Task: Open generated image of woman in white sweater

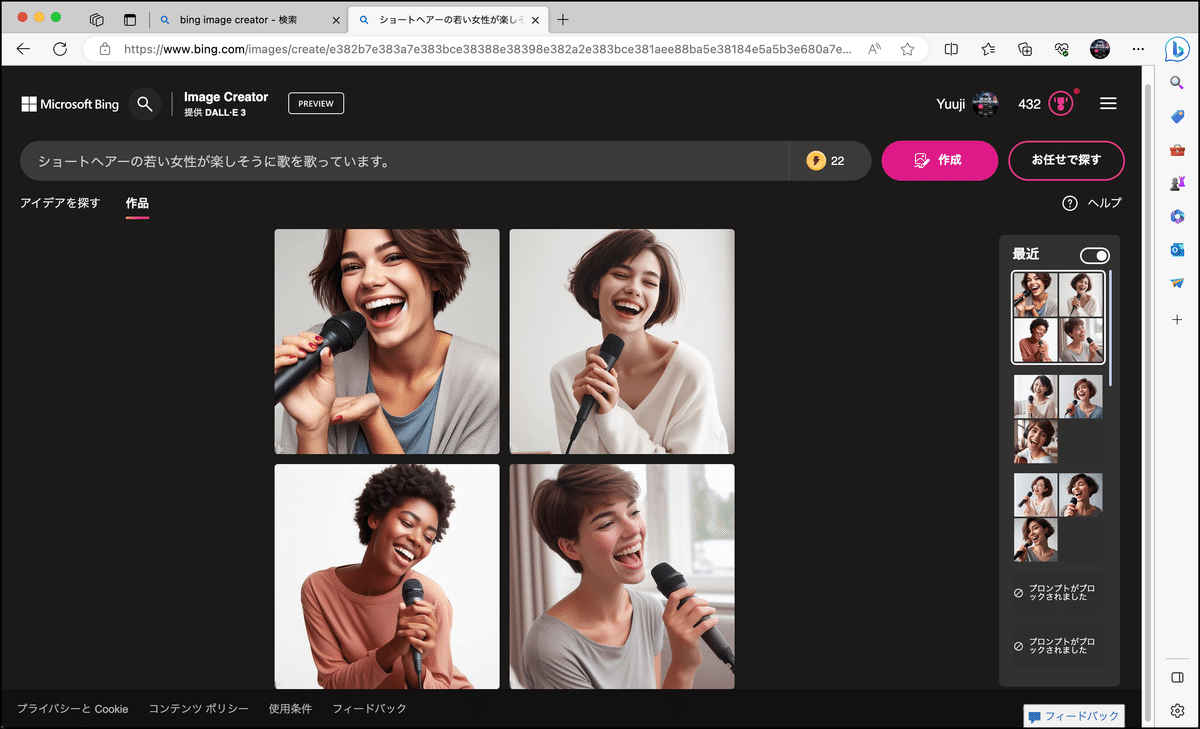Action: 622,341
